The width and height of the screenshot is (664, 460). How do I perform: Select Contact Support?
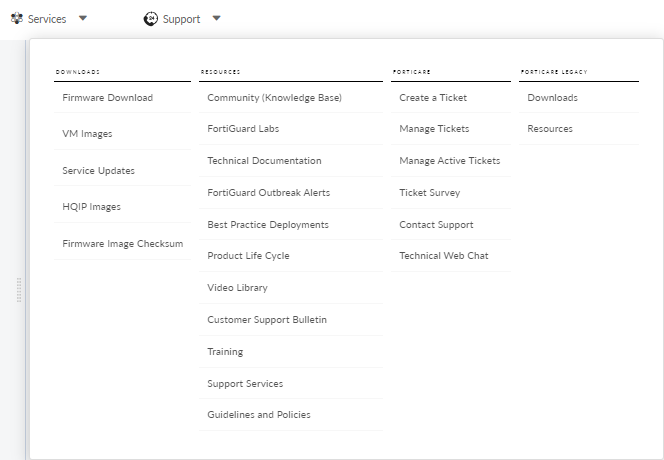pos(436,225)
